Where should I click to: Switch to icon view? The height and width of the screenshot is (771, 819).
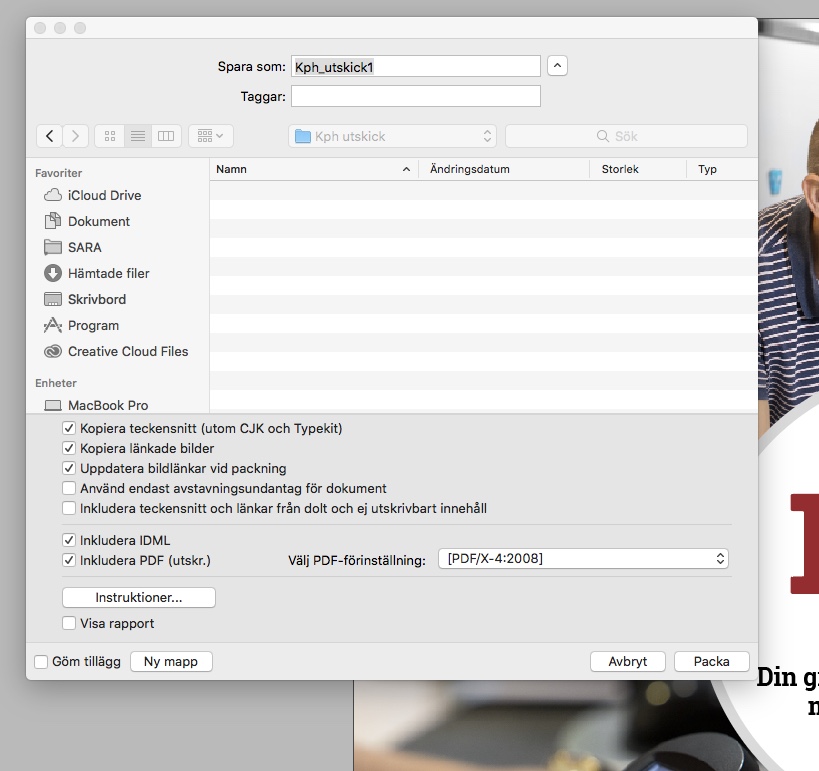110,136
